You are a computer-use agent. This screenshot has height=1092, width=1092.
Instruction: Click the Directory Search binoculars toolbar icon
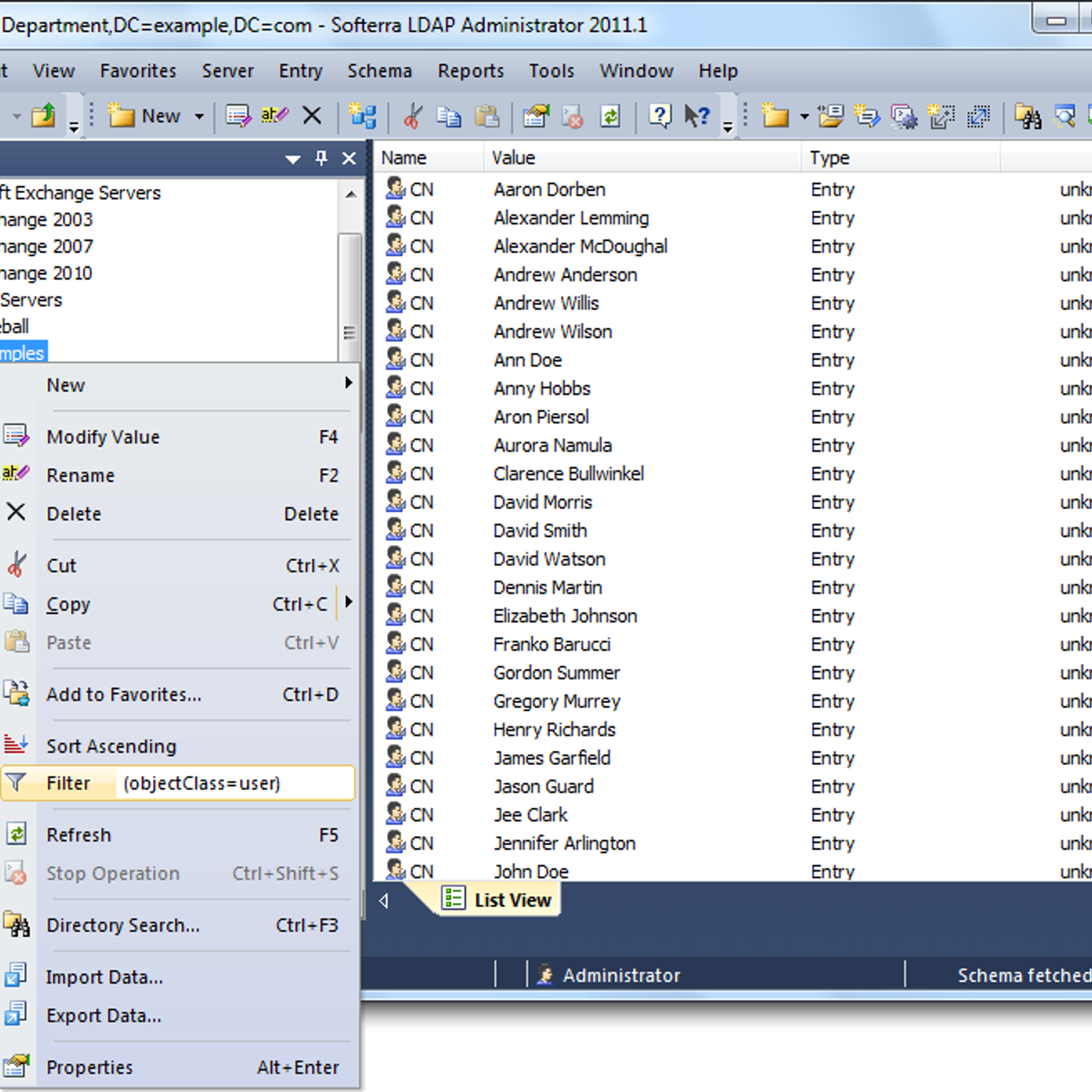(1028, 116)
